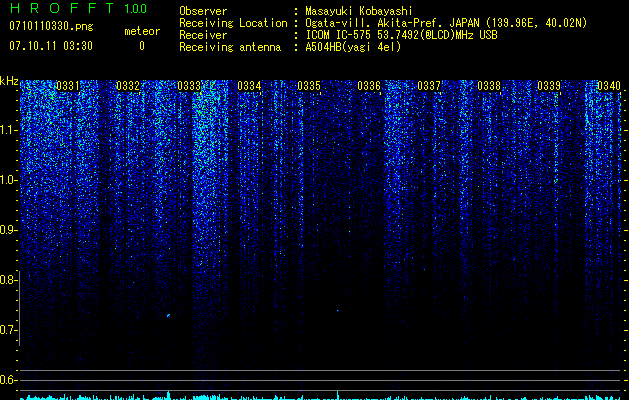Click the Receiving antenna A504HB text
The height and width of the screenshot is (400, 629).
tap(353, 47)
